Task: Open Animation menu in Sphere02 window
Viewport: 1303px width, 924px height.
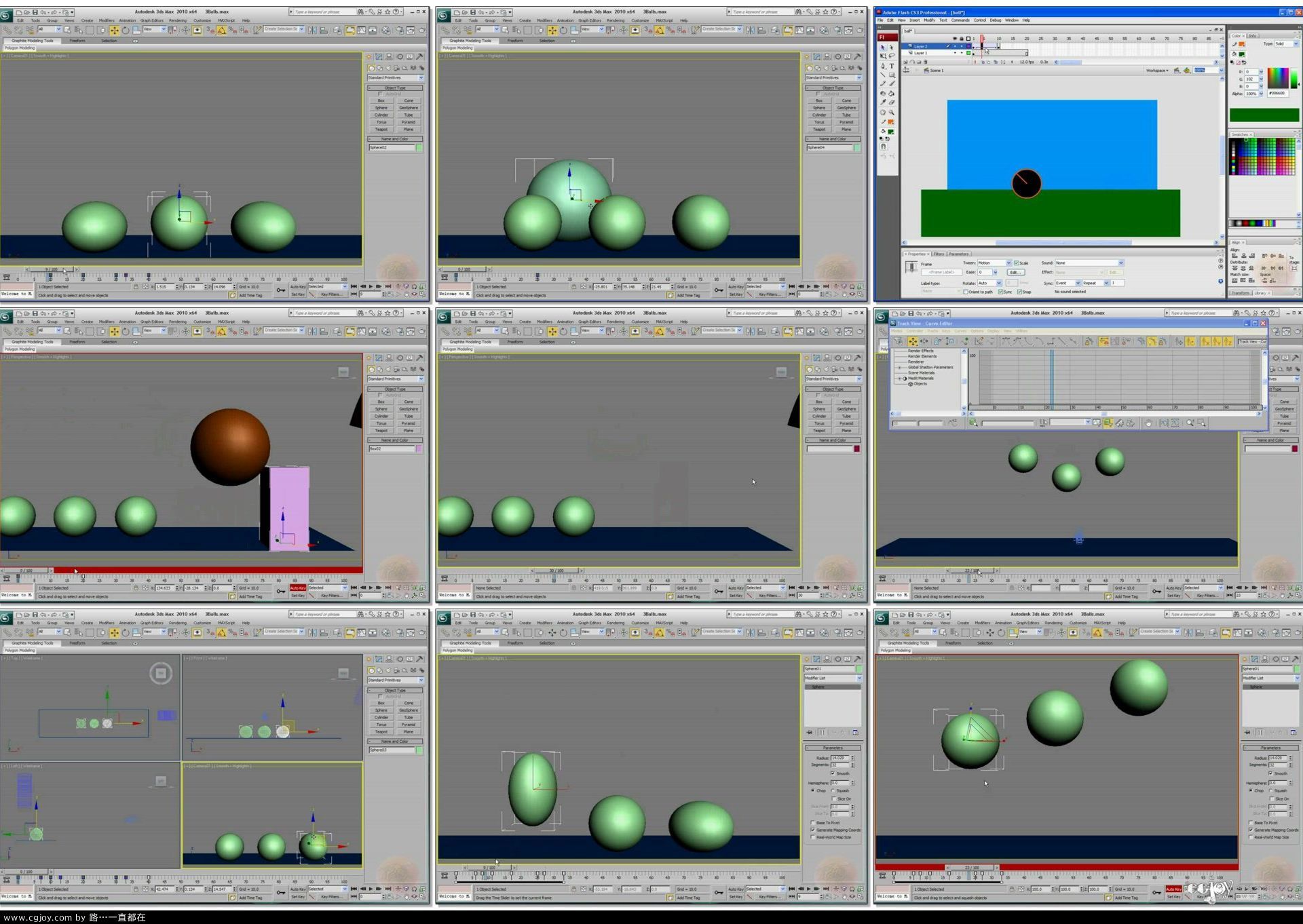Action: click(x=128, y=20)
